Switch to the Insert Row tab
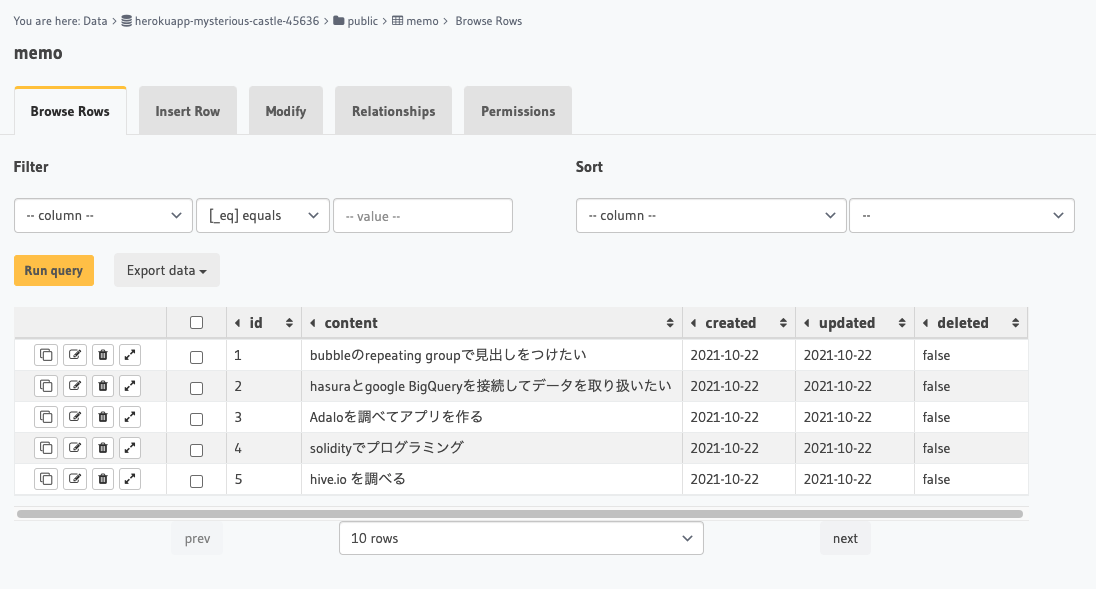Screen dimensions: 1096x589 (x=187, y=111)
